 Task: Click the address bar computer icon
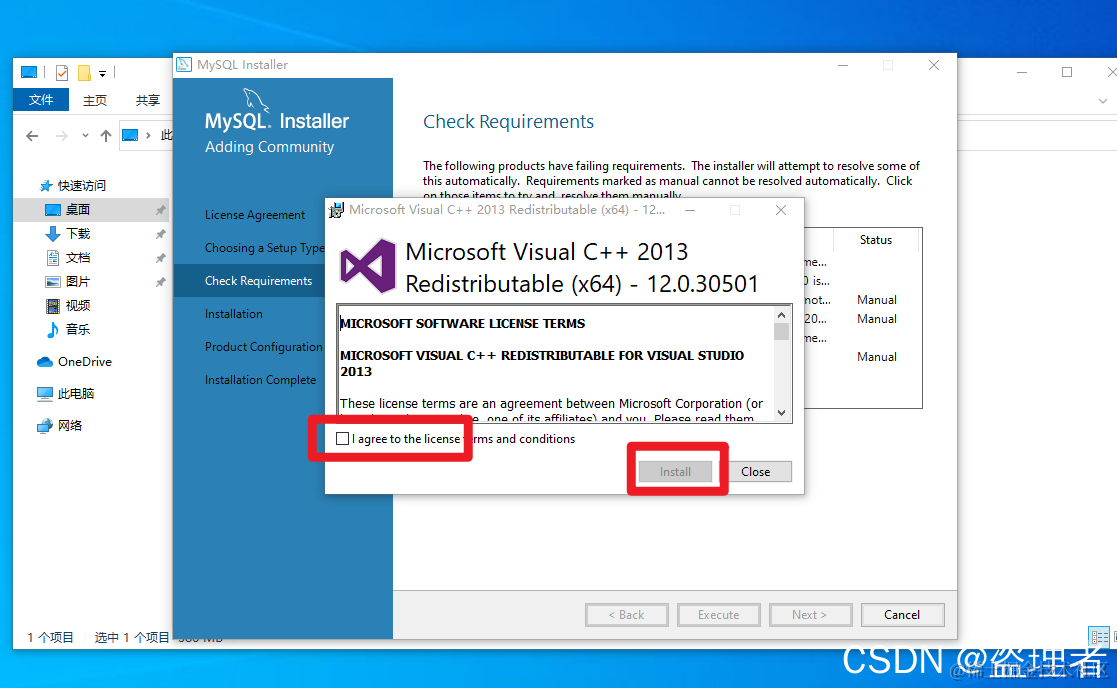[130, 135]
